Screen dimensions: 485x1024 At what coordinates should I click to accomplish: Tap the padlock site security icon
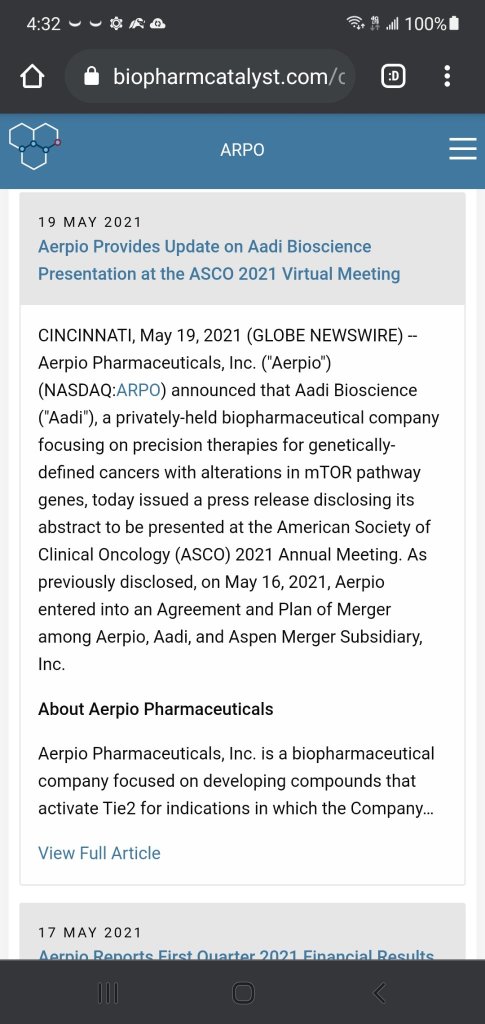click(x=93, y=78)
